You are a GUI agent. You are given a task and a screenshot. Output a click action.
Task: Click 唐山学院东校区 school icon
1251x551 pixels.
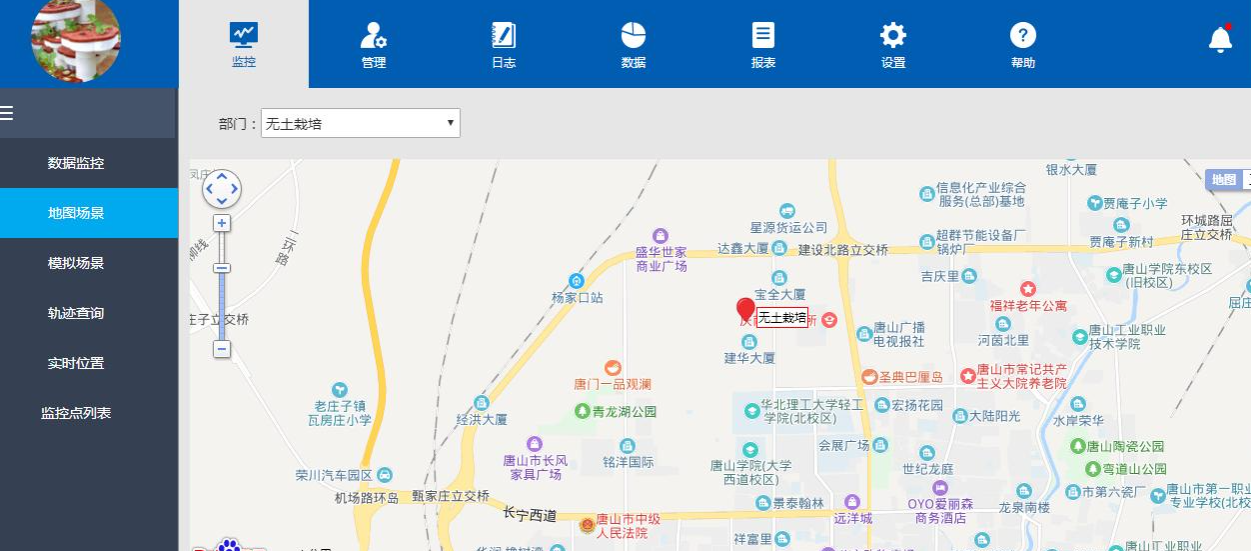[x=1114, y=274]
